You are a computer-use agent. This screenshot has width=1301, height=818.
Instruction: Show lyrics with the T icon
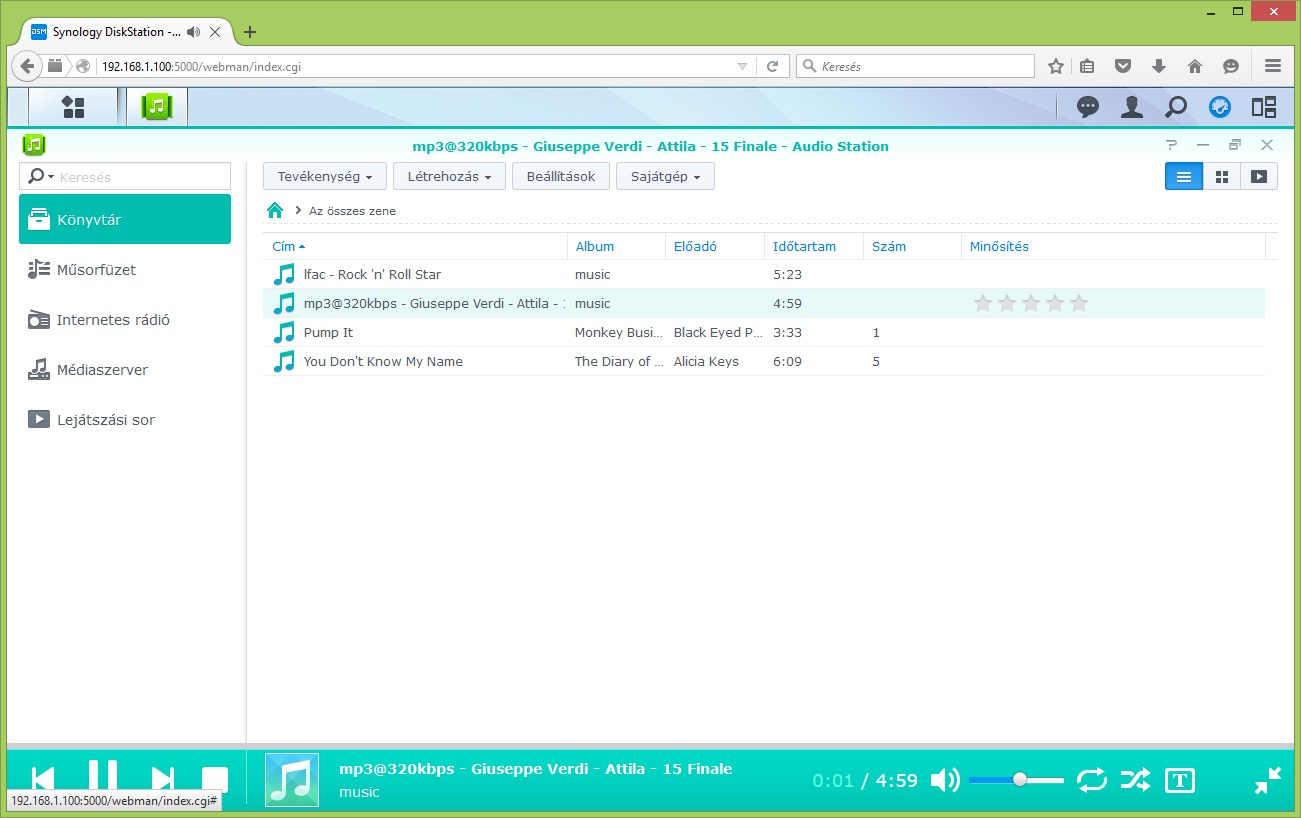[1180, 780]
